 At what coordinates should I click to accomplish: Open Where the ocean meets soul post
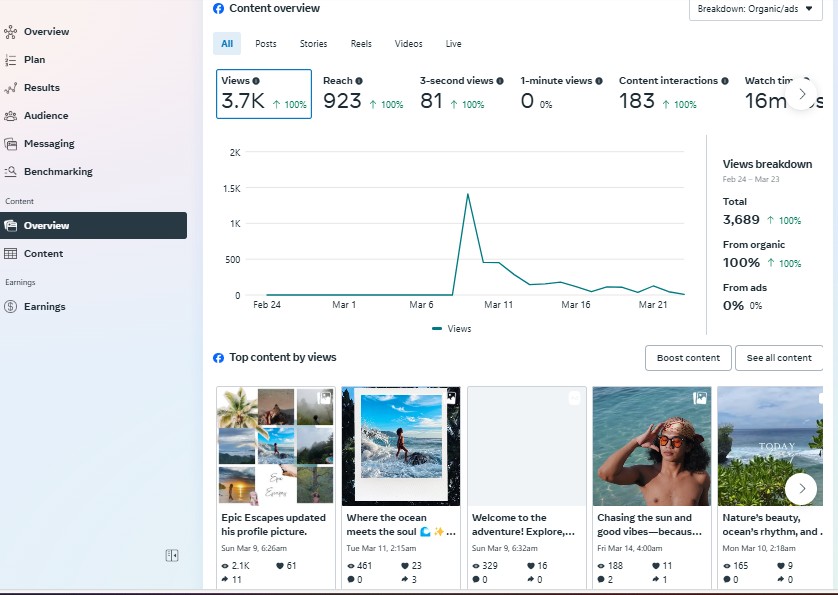pos(401,446)
